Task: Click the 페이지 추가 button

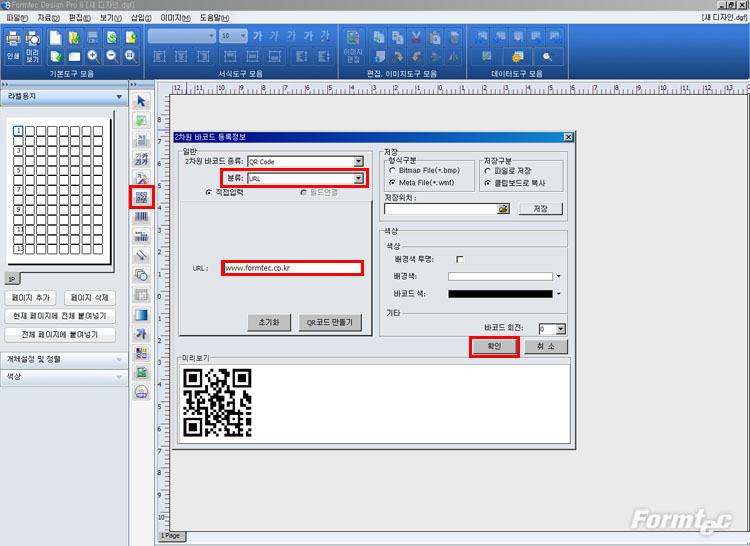Action: tap(31, 297)
